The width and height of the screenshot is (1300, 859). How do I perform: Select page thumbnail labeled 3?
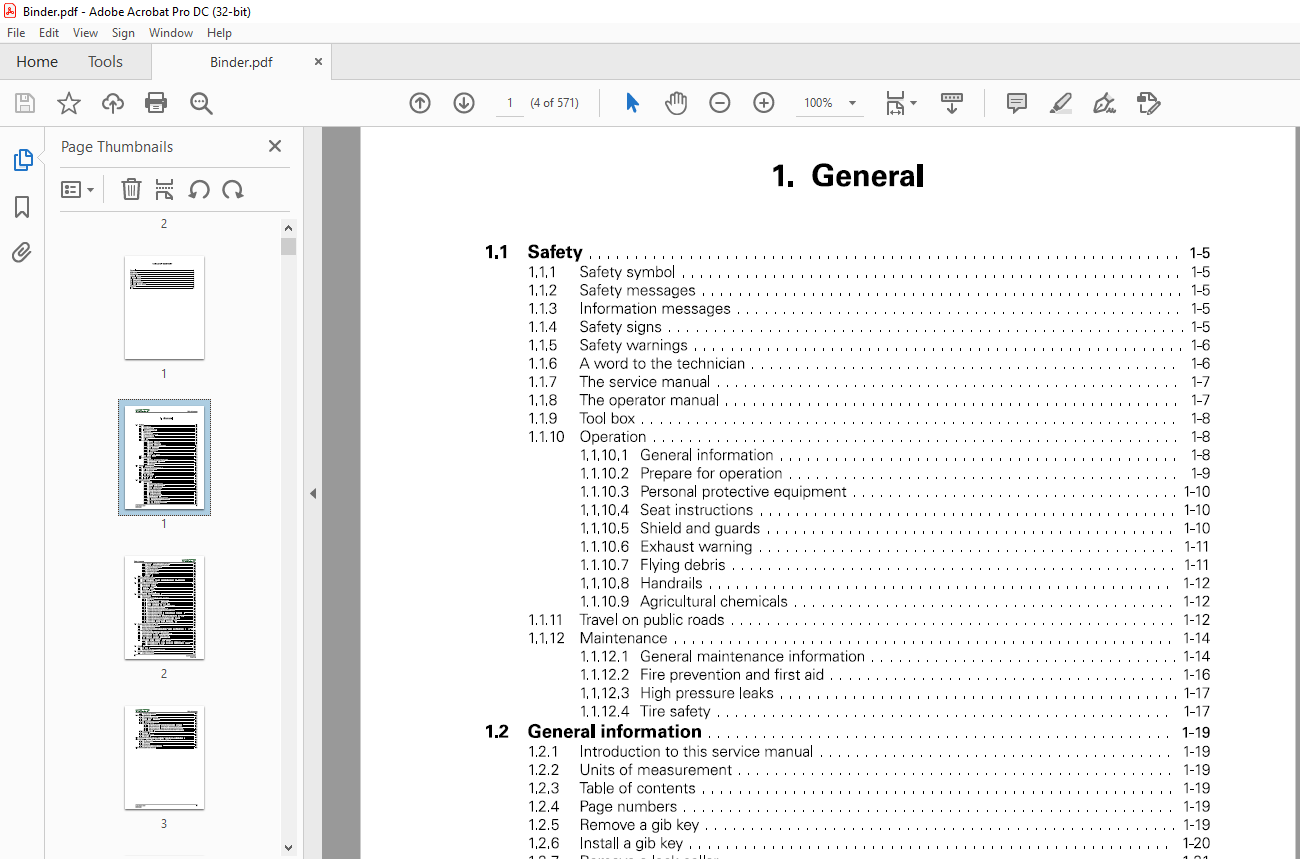click(164, 757)
